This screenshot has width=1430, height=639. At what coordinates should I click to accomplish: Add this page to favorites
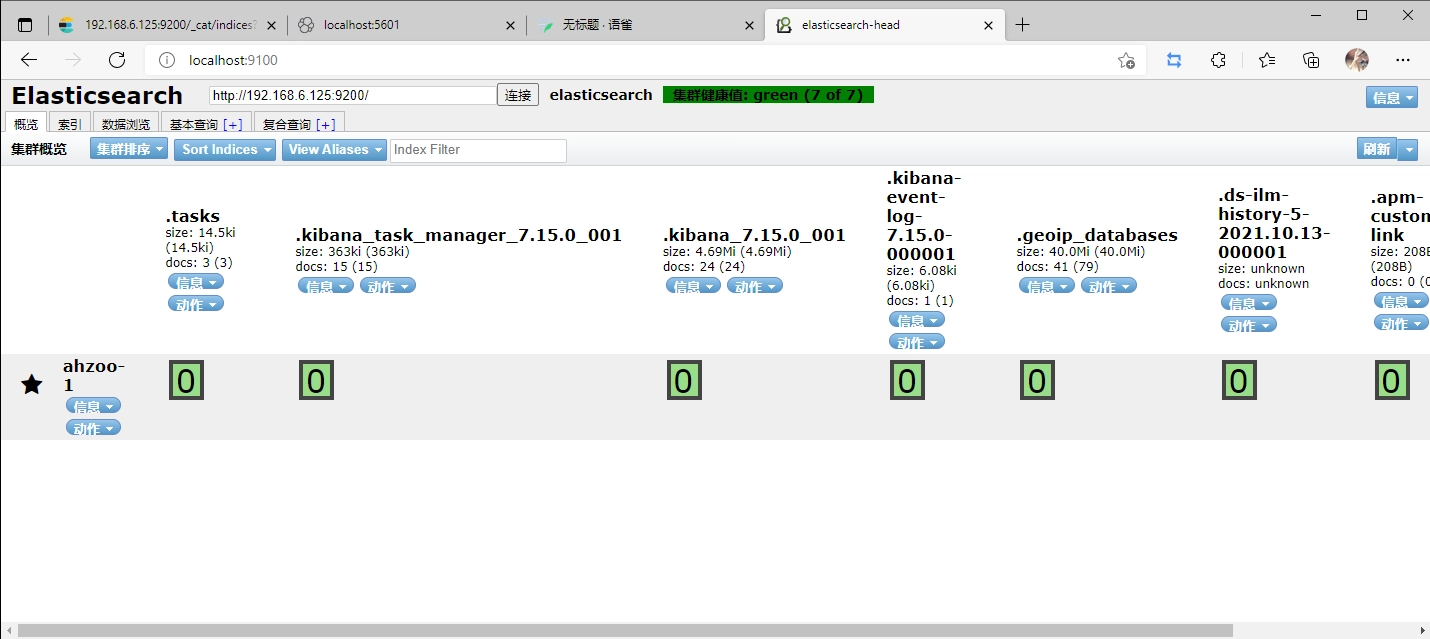point(1126,60)
